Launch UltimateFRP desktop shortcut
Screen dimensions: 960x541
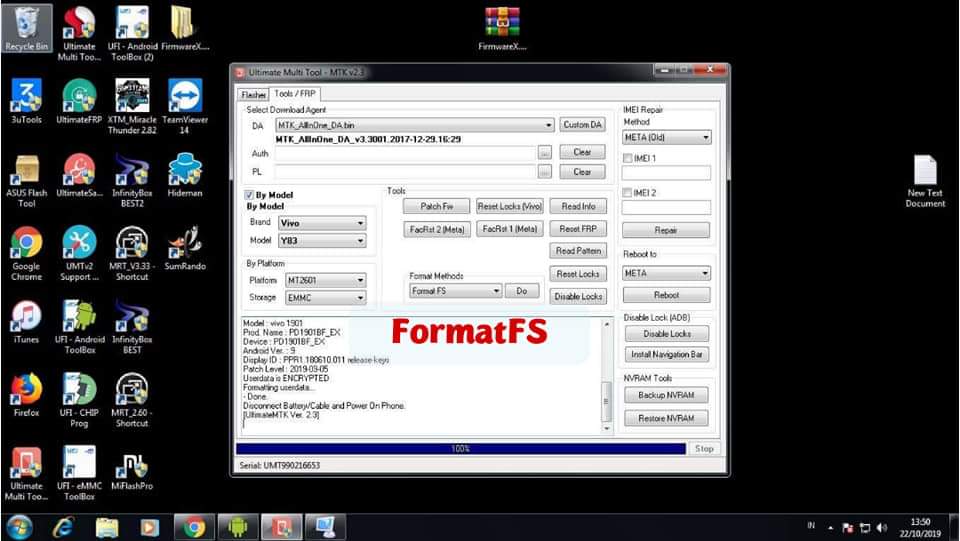point(79,101)
